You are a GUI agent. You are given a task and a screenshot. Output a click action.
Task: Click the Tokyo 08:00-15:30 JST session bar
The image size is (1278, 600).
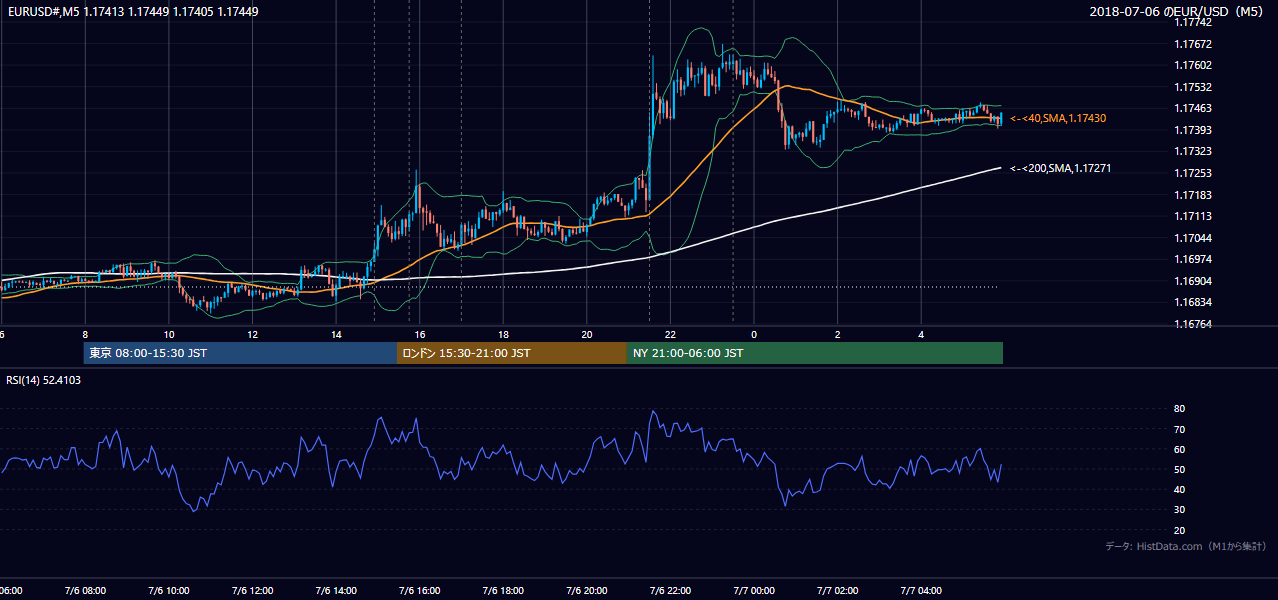click(x=240, y=353)
